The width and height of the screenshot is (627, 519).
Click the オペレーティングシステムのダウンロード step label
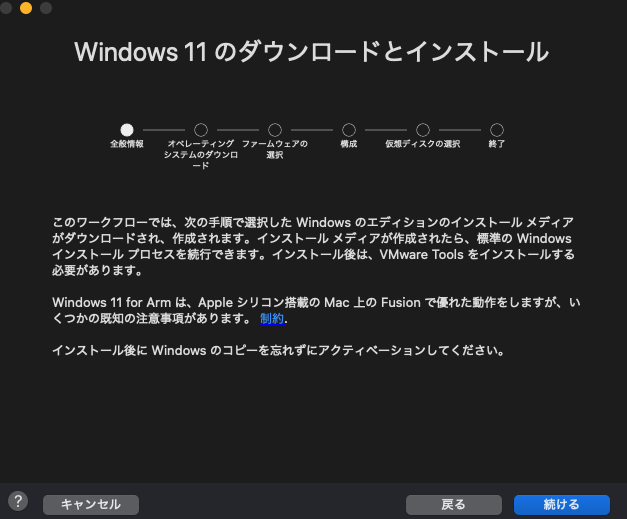click(x=201, y=155)
